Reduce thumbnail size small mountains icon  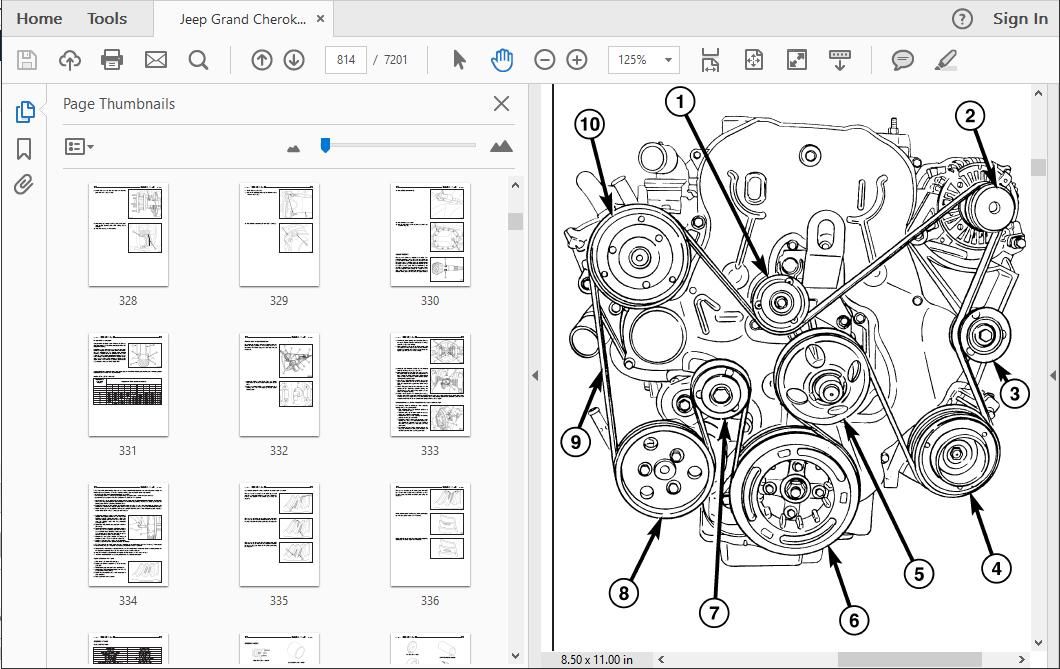293,148
